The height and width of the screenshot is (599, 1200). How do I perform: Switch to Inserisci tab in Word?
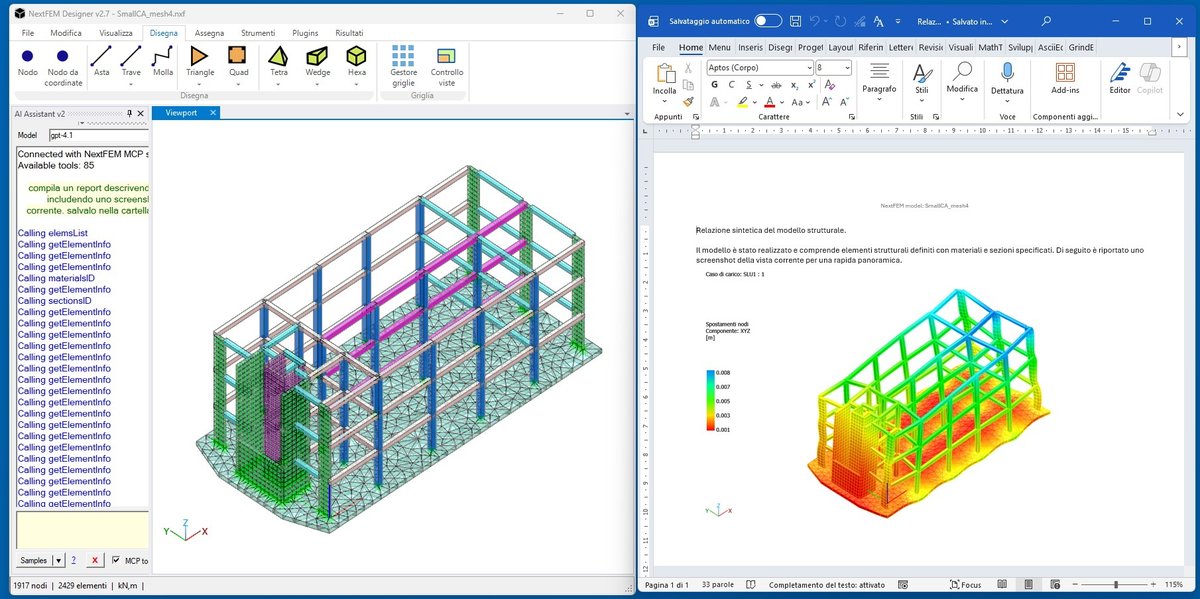750,47
